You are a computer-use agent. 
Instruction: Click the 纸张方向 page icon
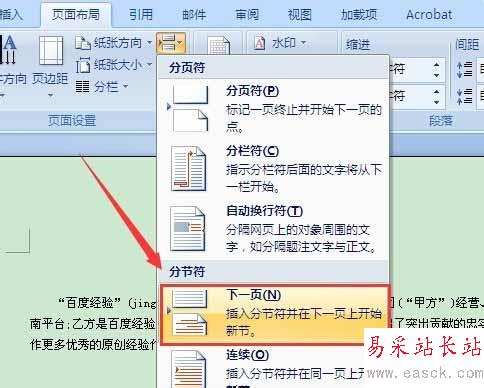point(83,43)
